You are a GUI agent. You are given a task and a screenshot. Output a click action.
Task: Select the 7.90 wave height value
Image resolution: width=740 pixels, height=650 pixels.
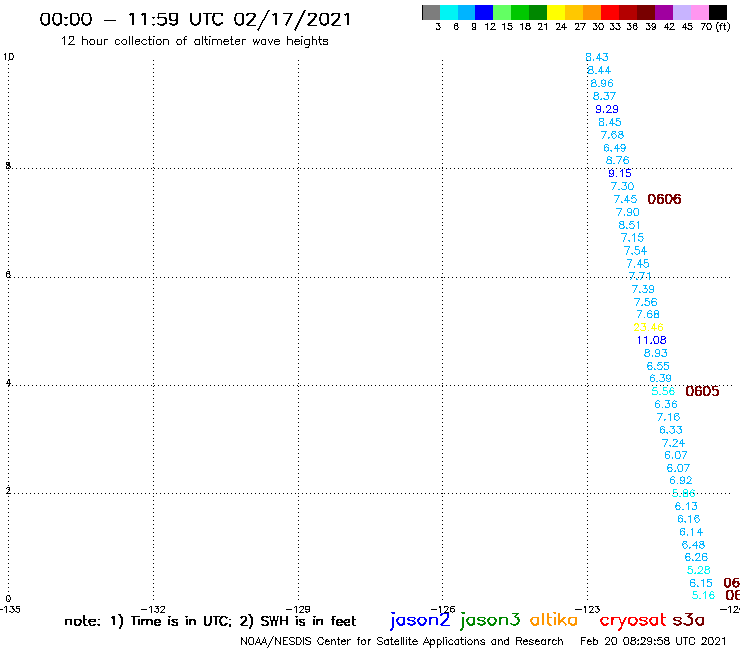tap(627, 212)
